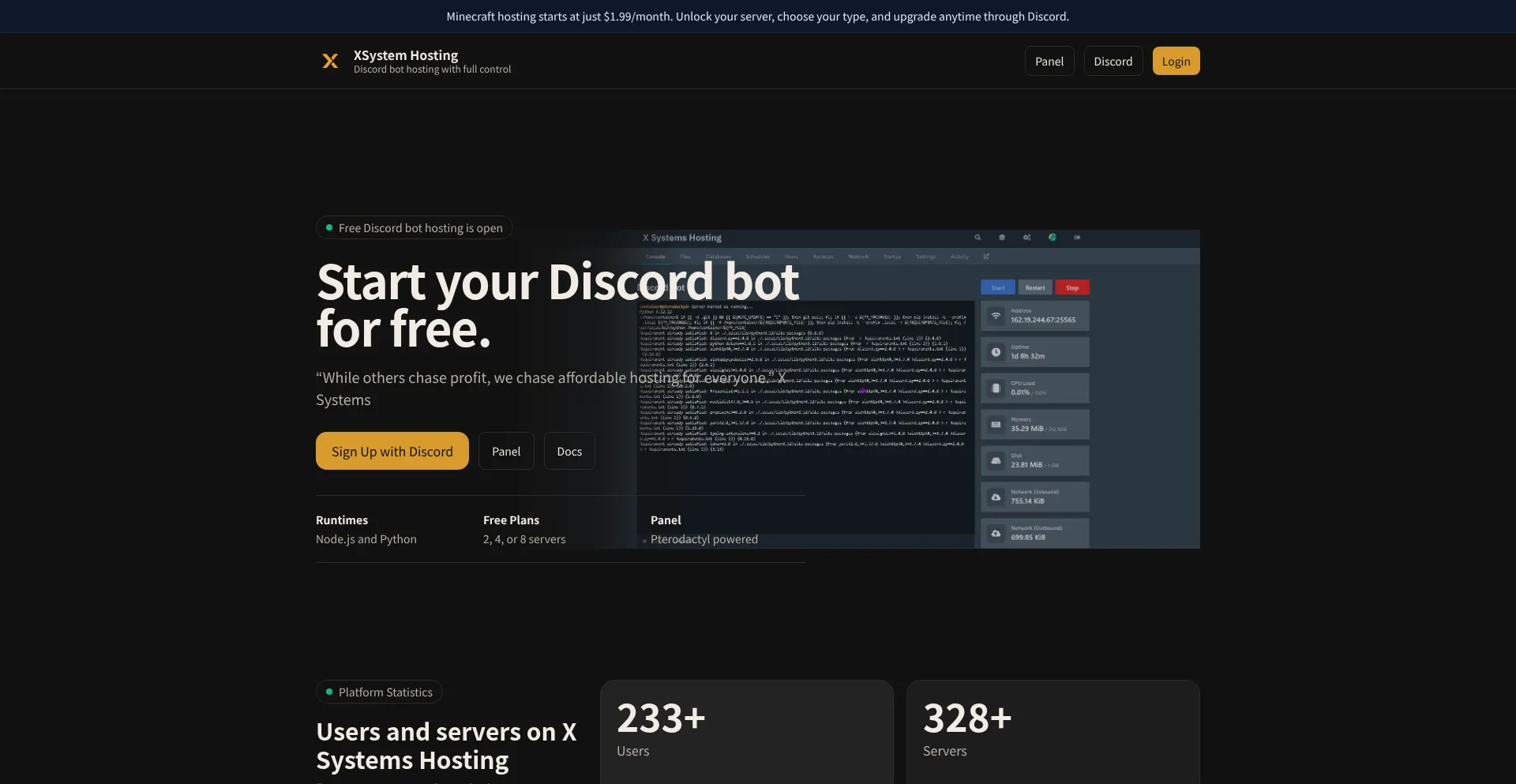The image size is (1516, 784).
Task: Open the Docs button
Action: tap(569, 451)
